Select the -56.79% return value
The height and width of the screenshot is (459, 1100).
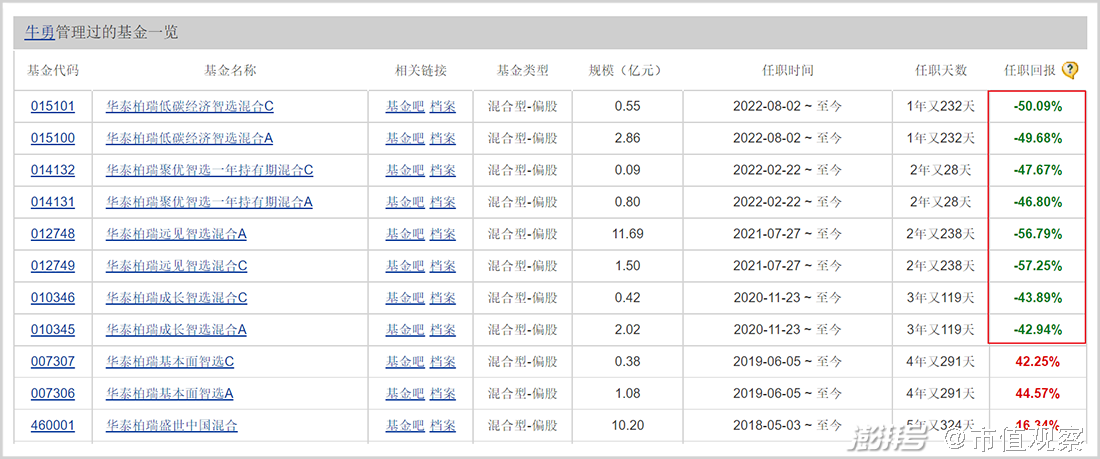click(x=1038, y=234)
